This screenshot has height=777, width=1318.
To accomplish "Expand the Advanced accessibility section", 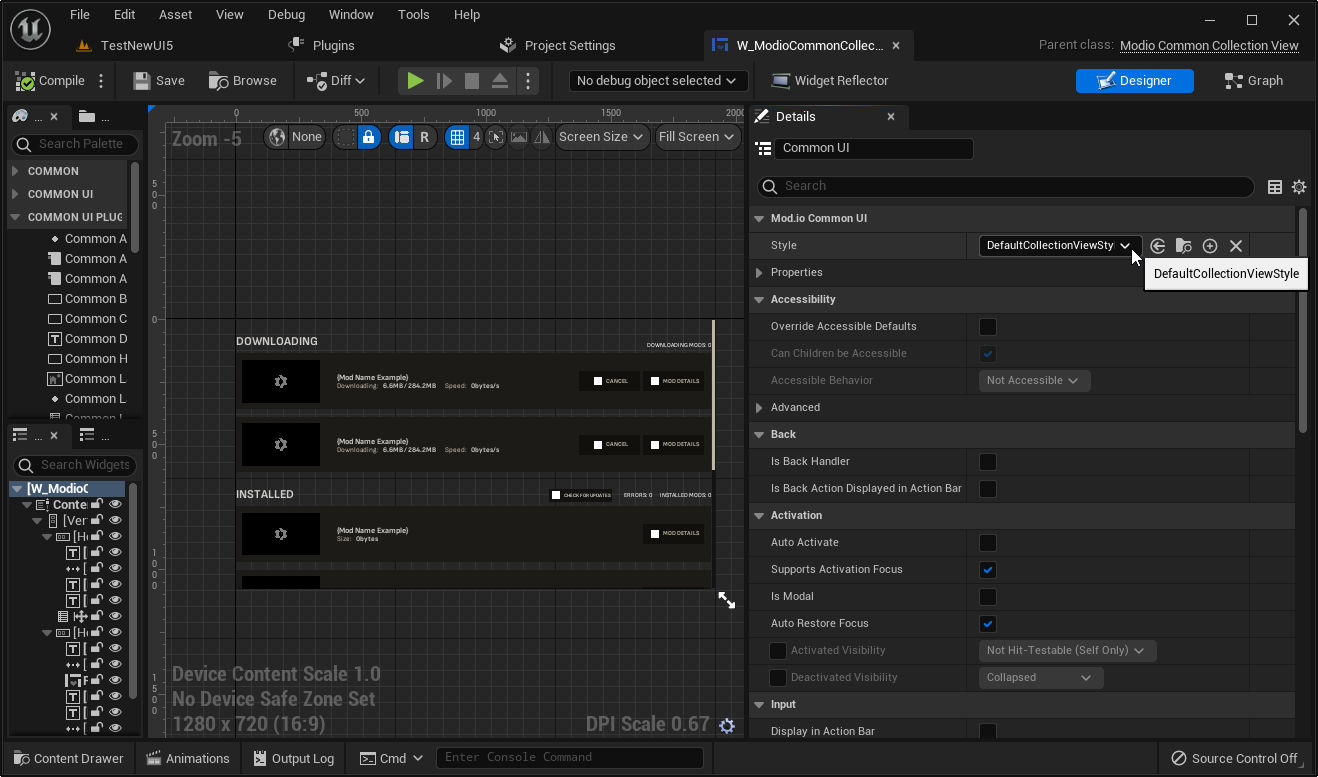I will pyautogui.click(x=759, y=408).
